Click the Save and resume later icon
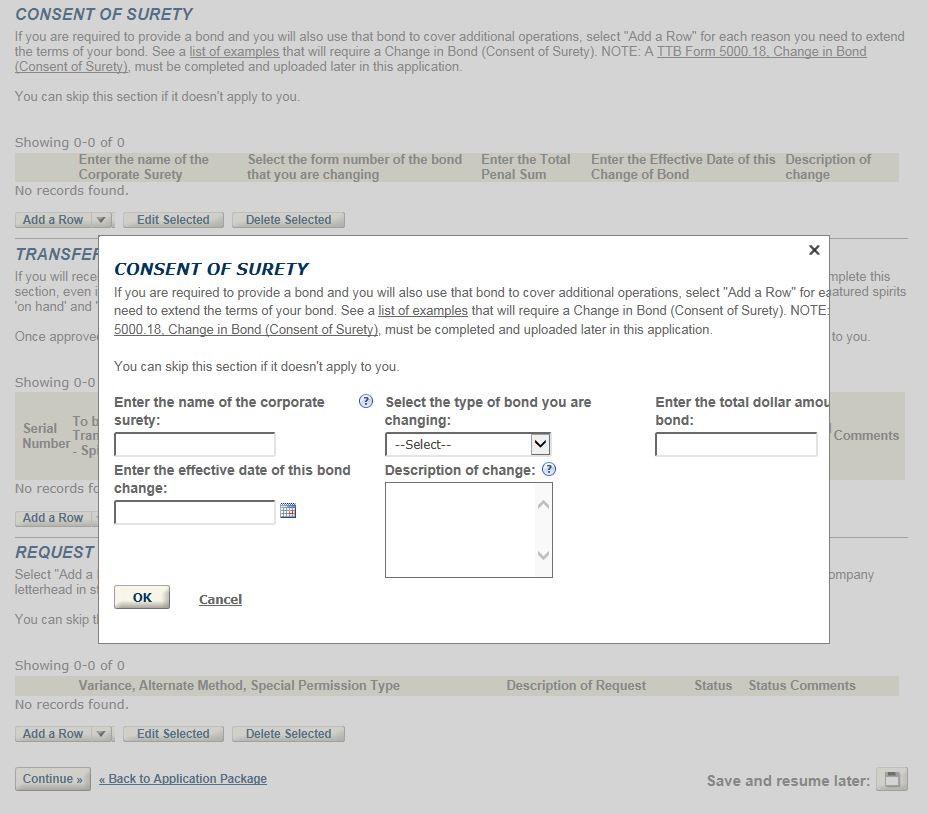The width and height of the screenshot is (928, 814). click(891, 780)
